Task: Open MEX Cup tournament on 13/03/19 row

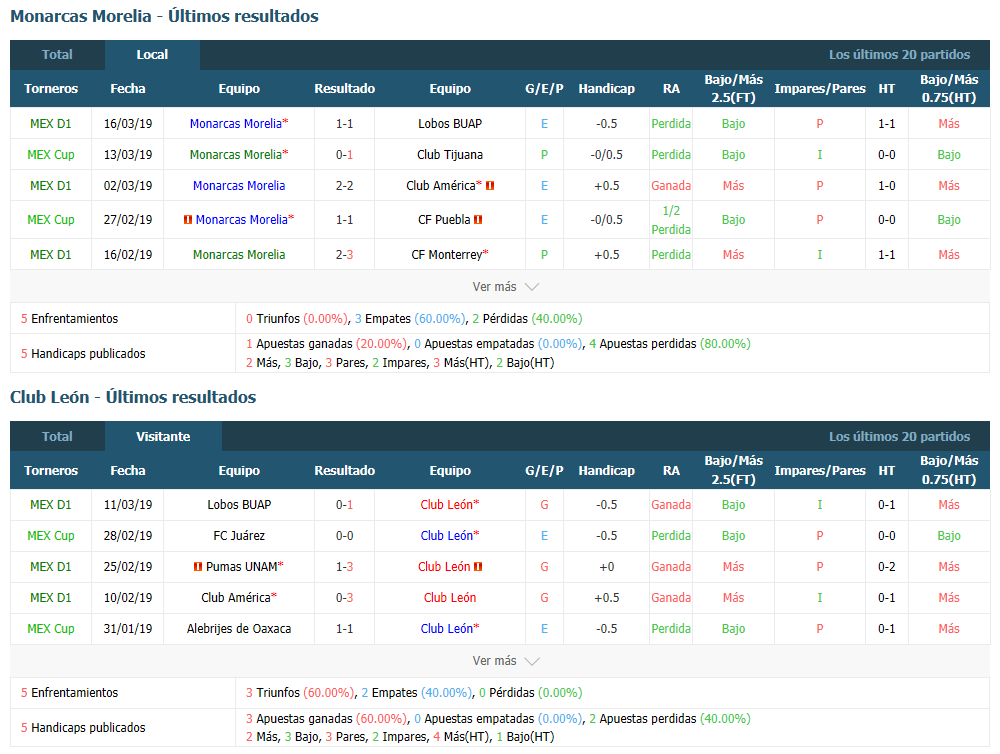Action: (x=51, y=154)
